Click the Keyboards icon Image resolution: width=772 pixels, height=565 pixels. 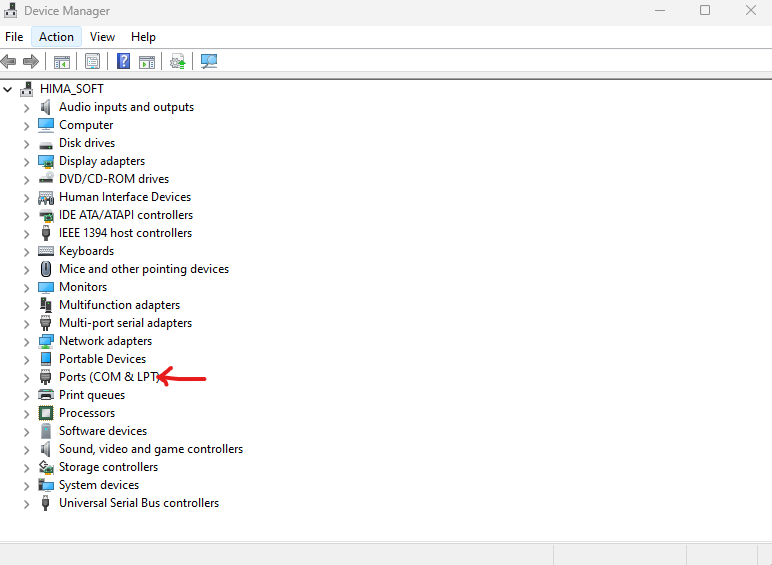(46, 251)
